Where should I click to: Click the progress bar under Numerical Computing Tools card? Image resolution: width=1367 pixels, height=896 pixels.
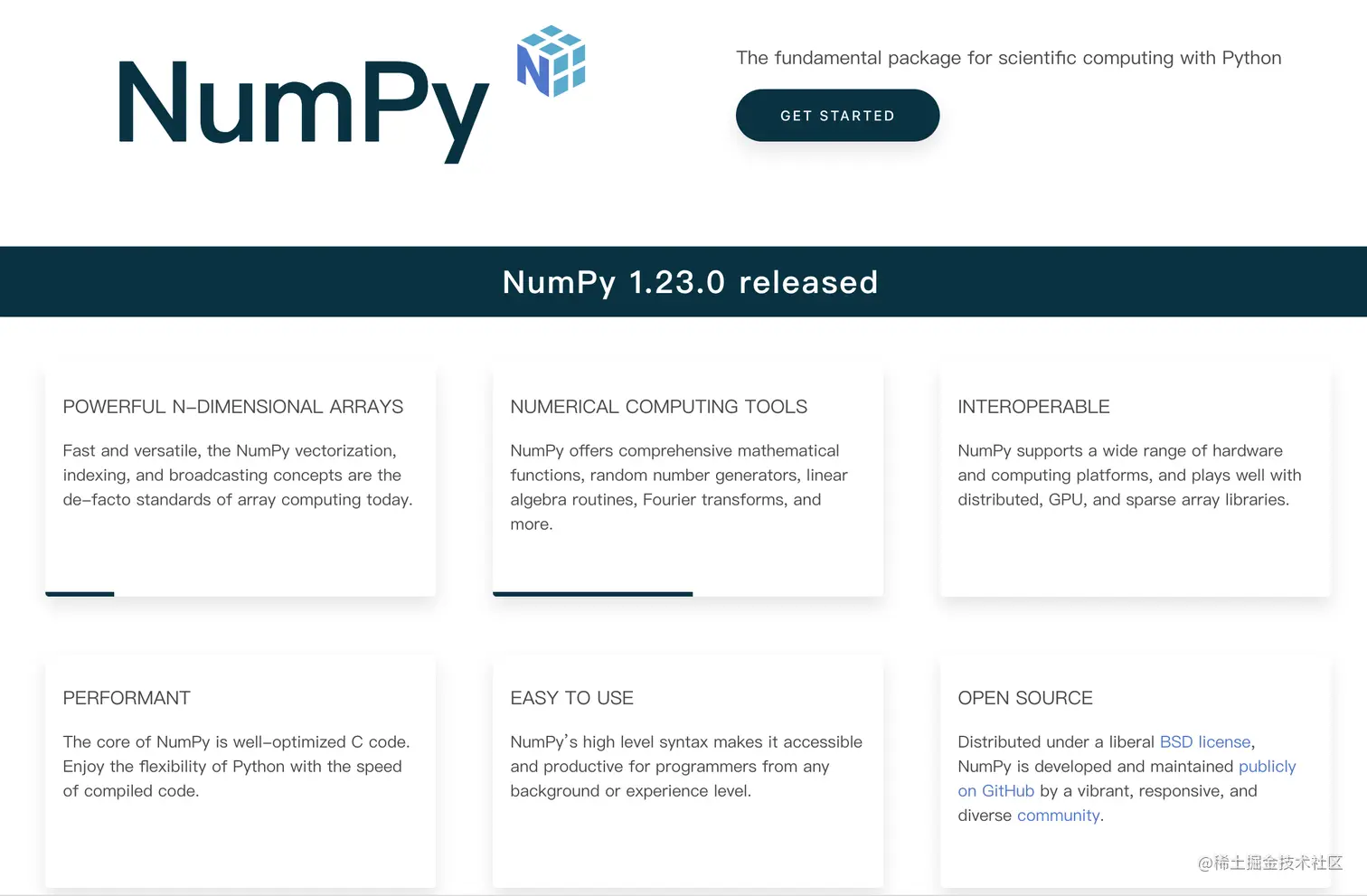(x=592, y=594)
